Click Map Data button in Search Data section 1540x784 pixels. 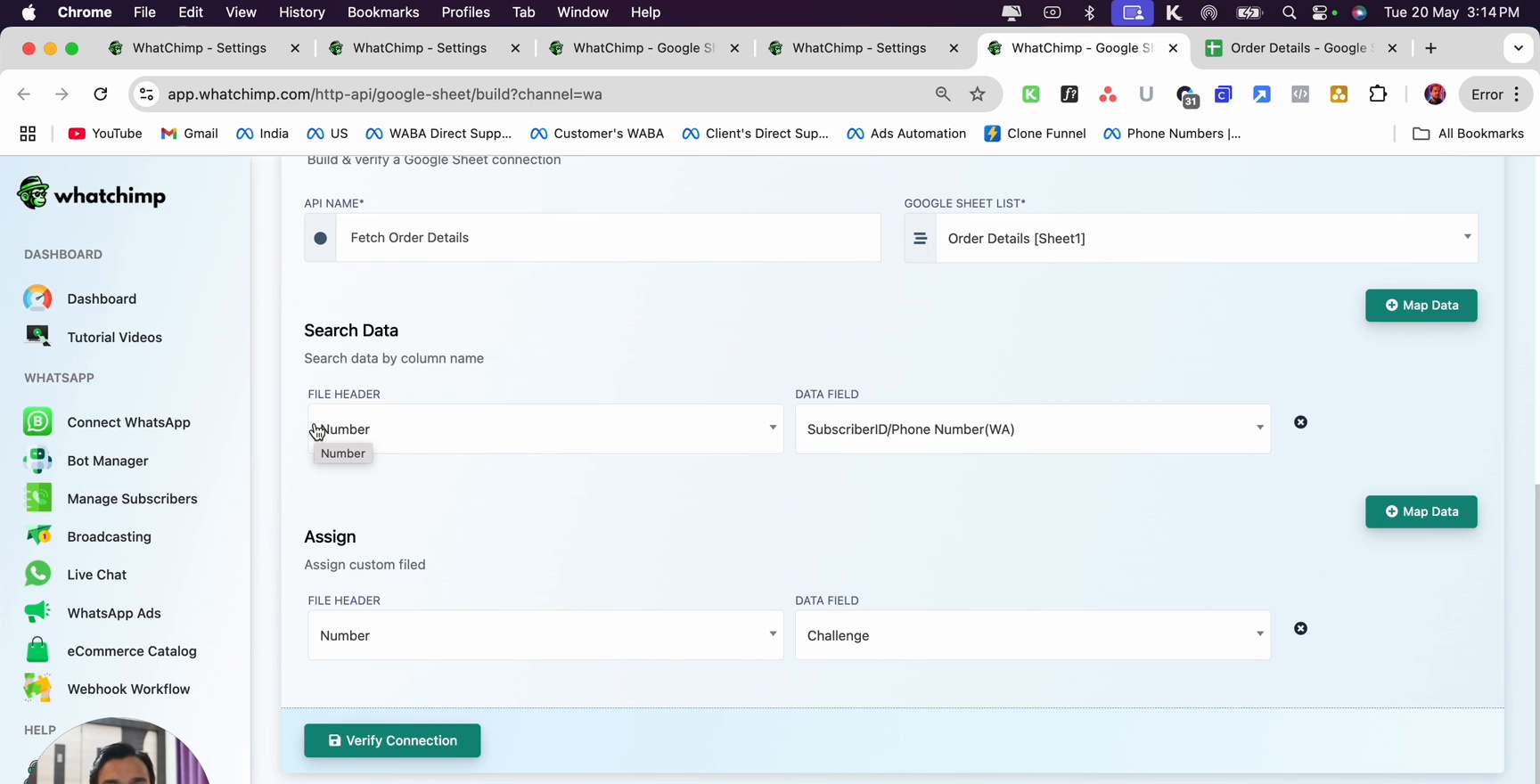[x=1421, y=306]
